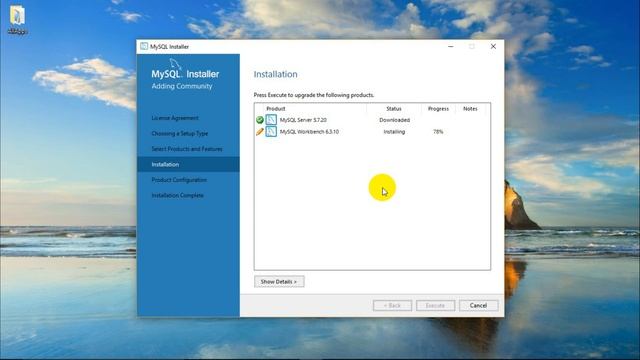This screenshot has height=360, width=640.
Task: Select the MySQL Server 5.7.20 product icon
Action: click(x=271, y=120)
